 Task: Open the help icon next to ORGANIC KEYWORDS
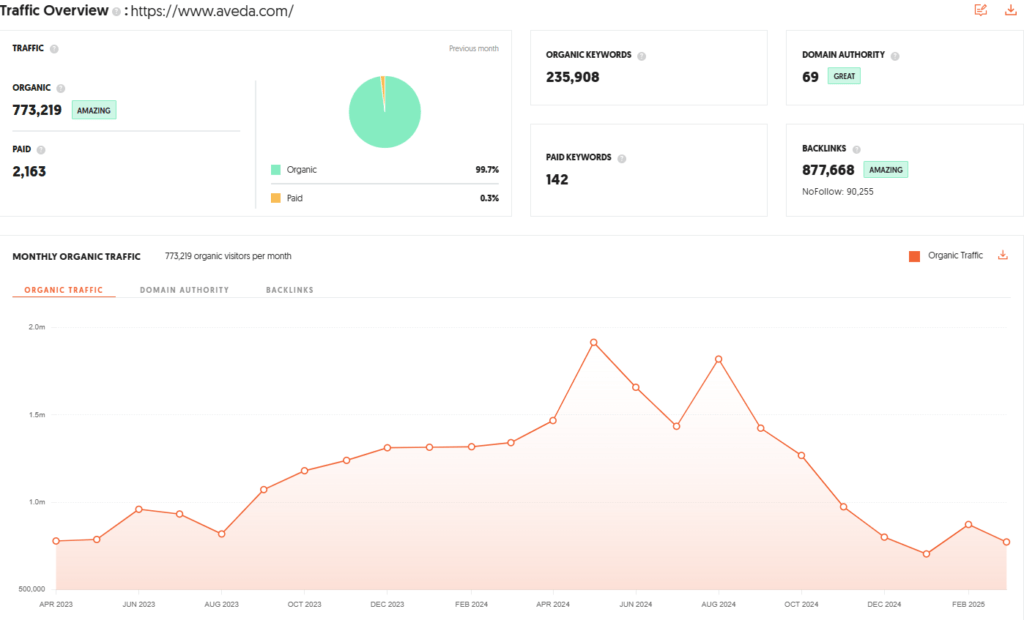641,56
